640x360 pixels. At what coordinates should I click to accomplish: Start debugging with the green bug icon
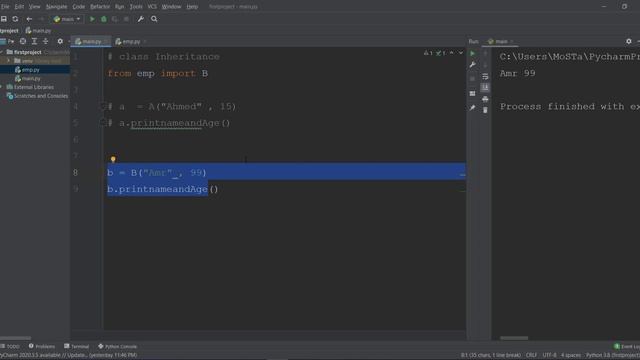(104, 19)
